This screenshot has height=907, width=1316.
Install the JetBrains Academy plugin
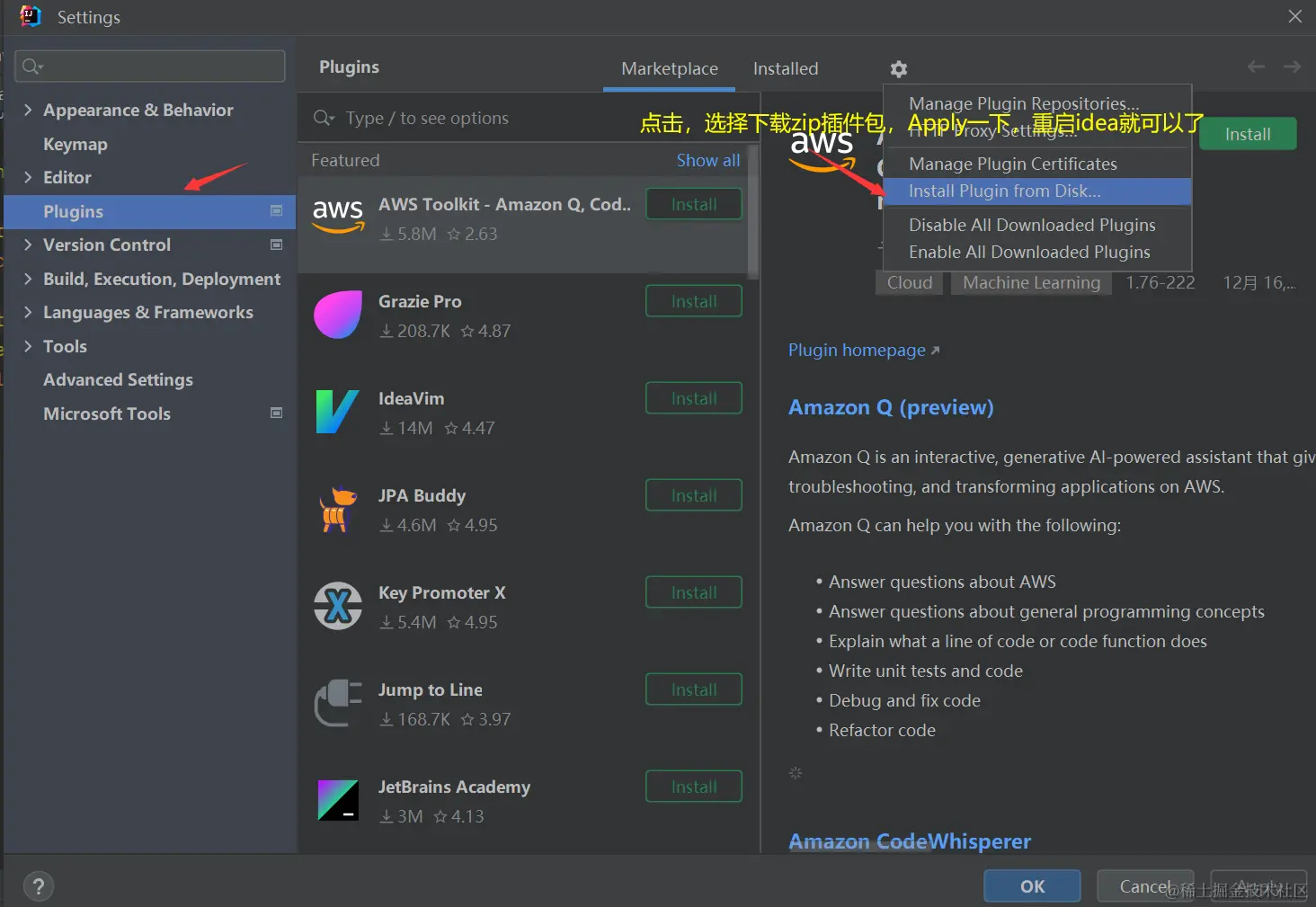pos(694,787)
